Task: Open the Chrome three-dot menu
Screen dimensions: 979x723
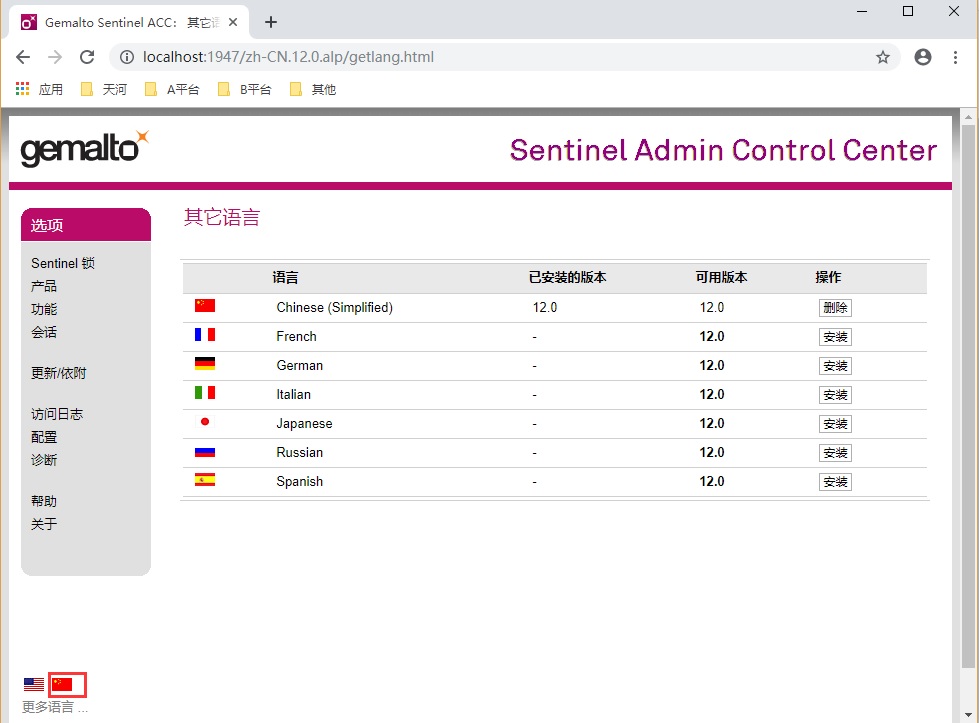Action: pyautogui.click(x=957, y=57)
